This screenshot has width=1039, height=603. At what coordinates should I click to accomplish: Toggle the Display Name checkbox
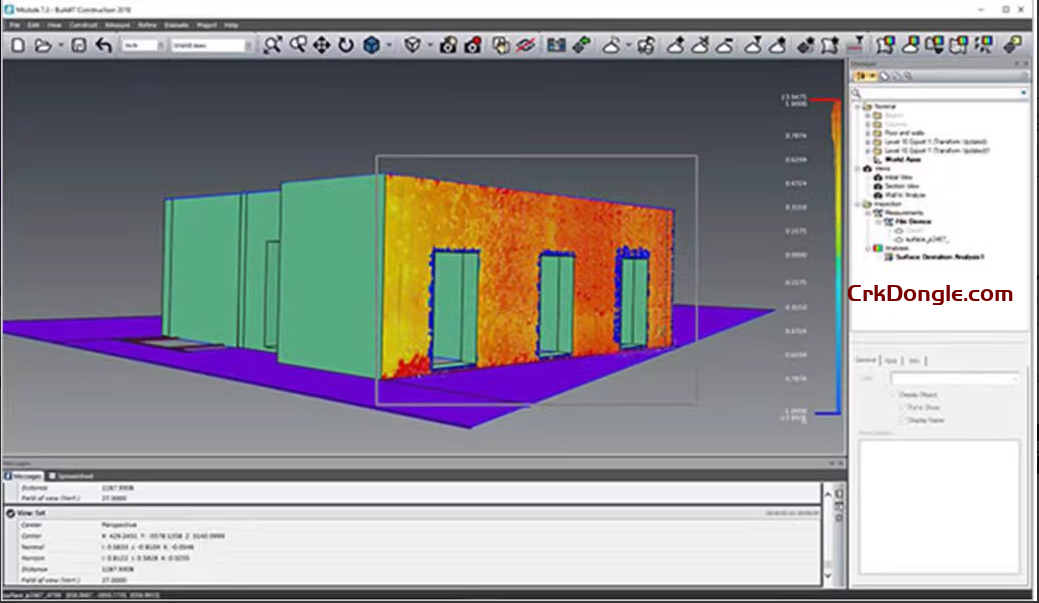(x=904, y=420)
